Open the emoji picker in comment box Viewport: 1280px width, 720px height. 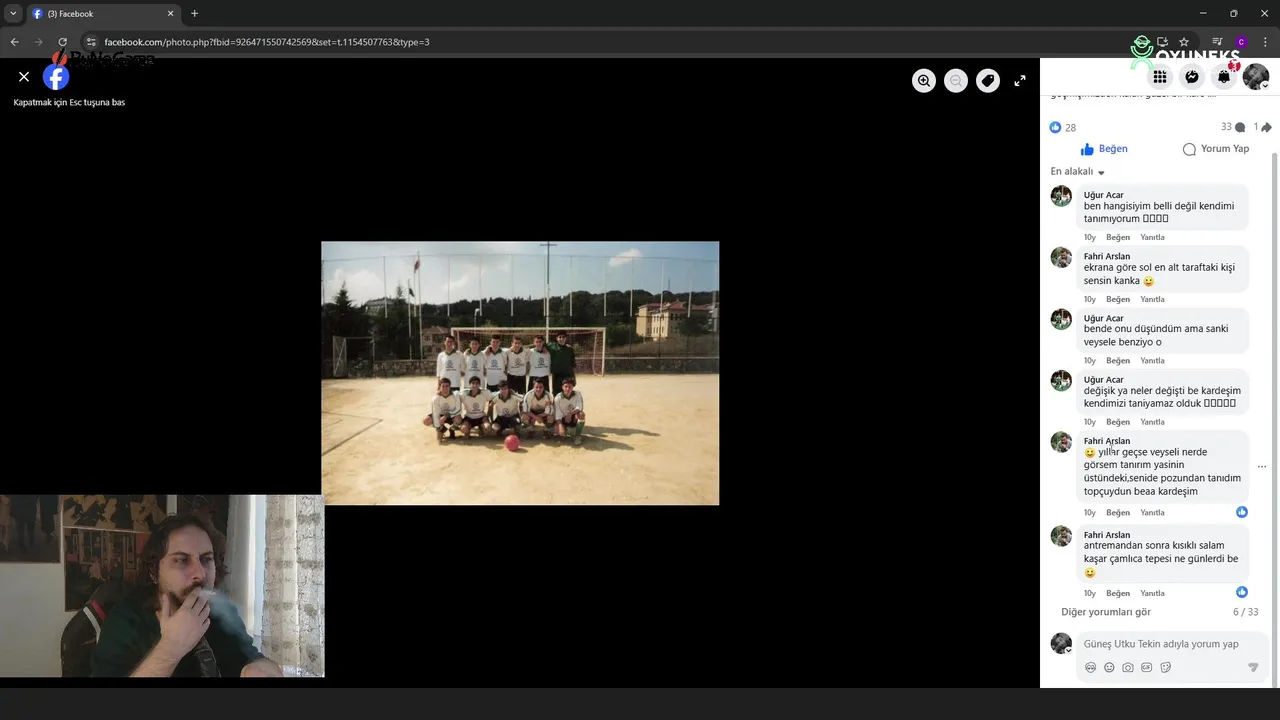(1109, 668)
